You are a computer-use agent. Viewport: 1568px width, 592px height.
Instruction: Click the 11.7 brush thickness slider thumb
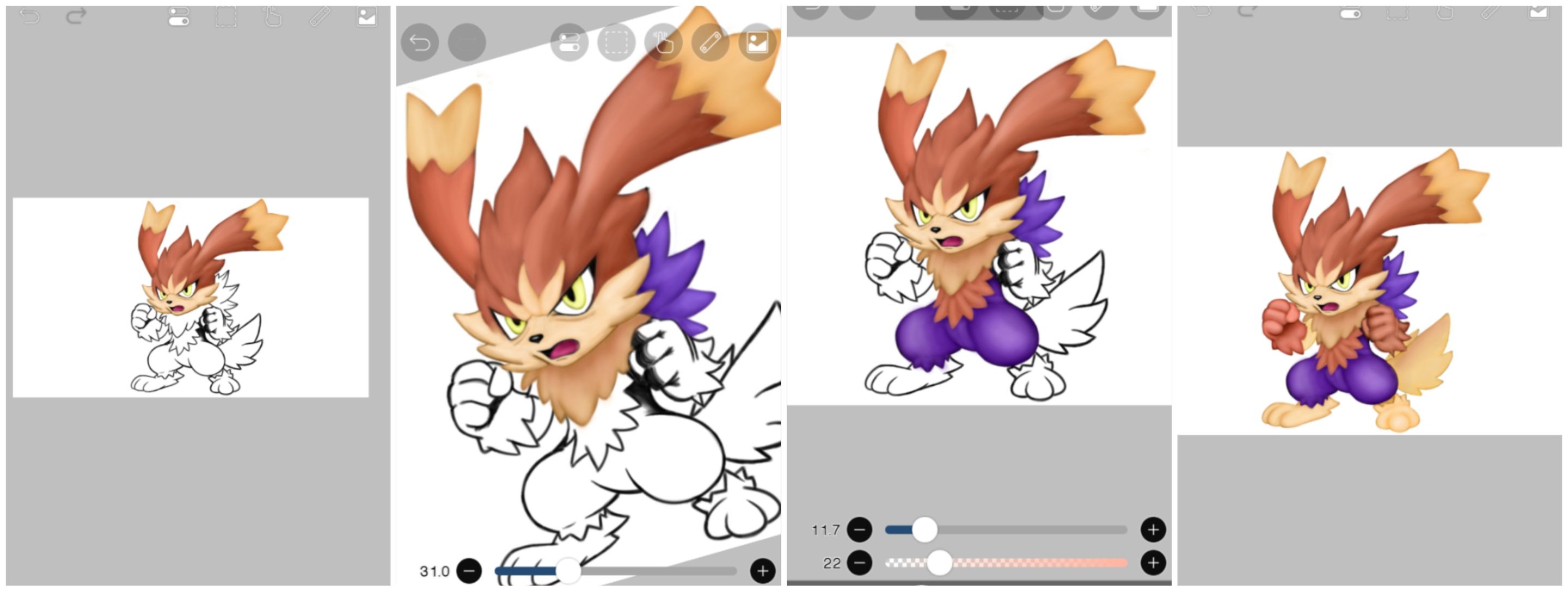click(924, 529)
